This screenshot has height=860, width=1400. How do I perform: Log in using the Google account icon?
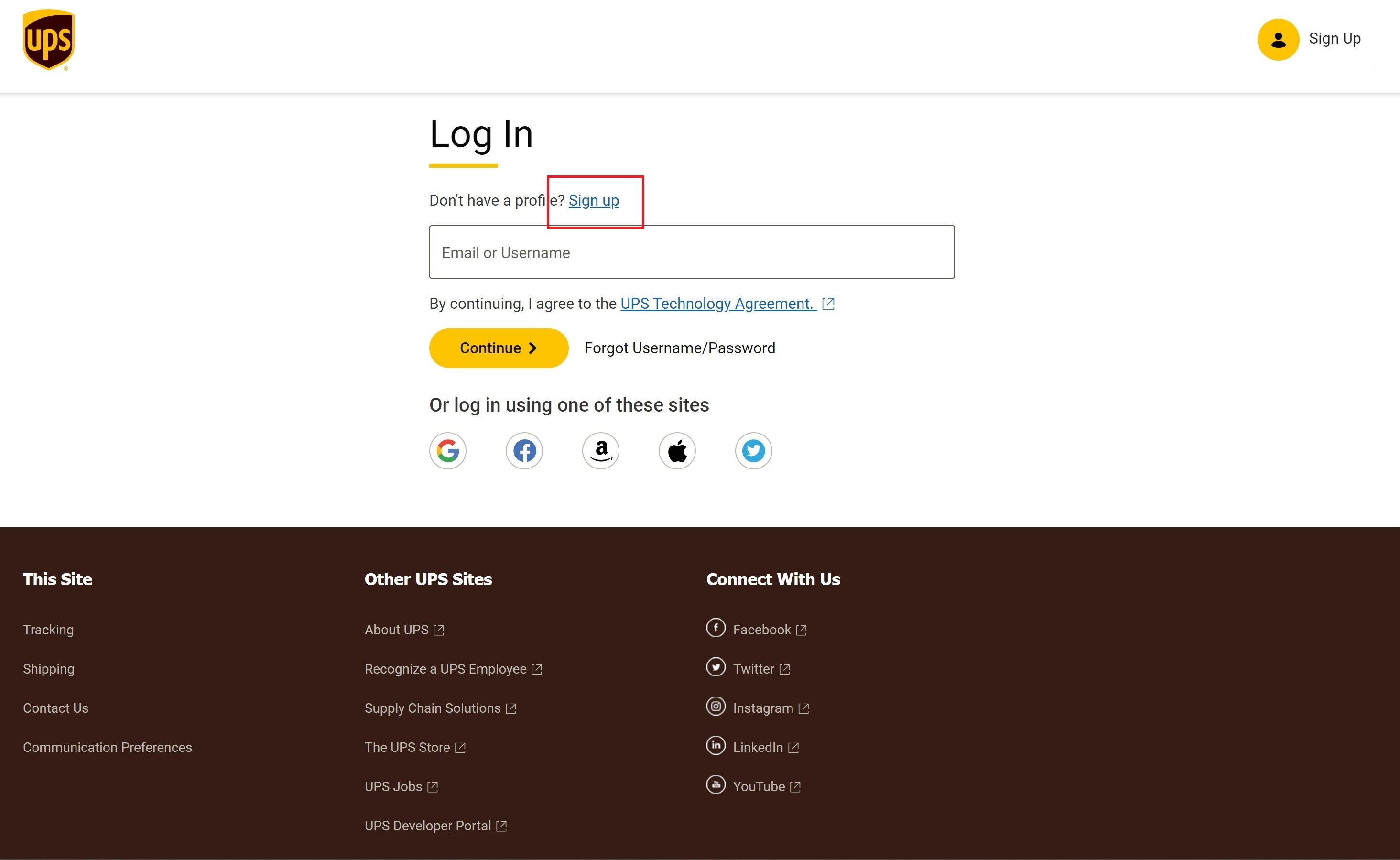click(x=447, y=450)
